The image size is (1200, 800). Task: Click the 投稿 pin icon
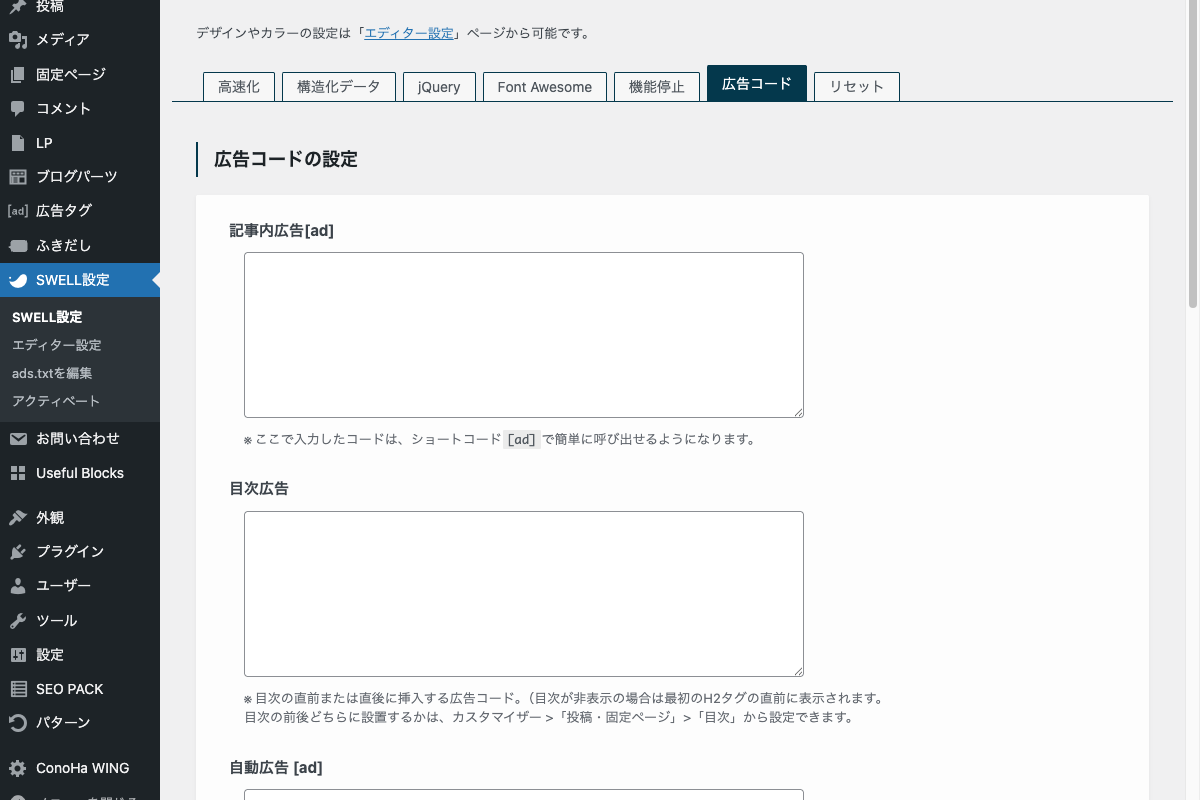pyautogui.click(x=18, y=7)
